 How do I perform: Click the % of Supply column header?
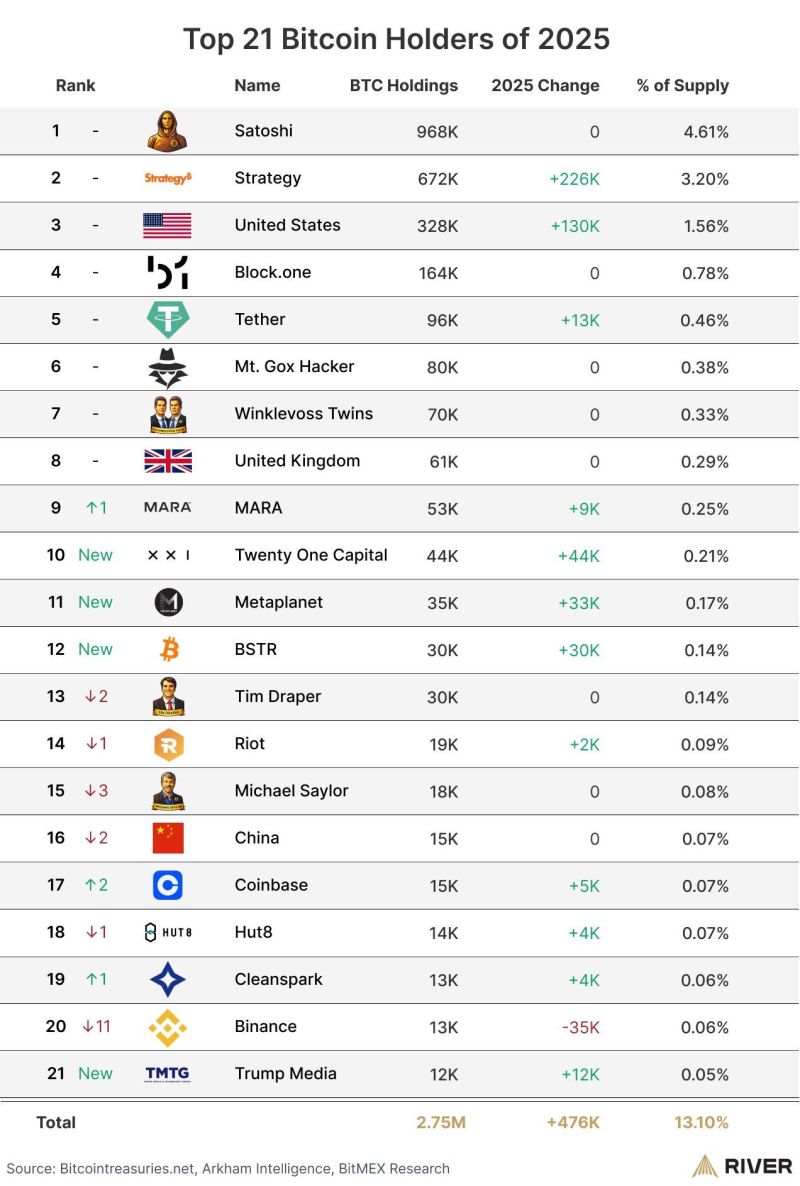[682, 86]
